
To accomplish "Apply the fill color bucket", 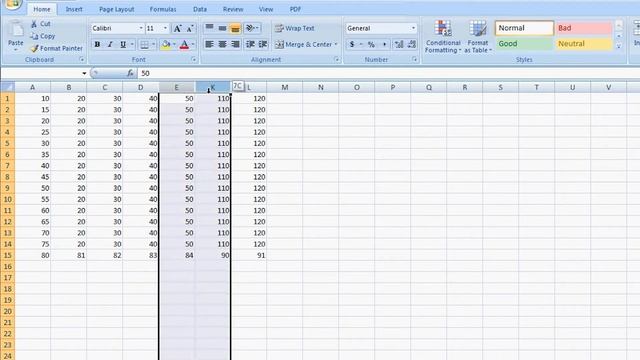I will (x=166, y=44).
